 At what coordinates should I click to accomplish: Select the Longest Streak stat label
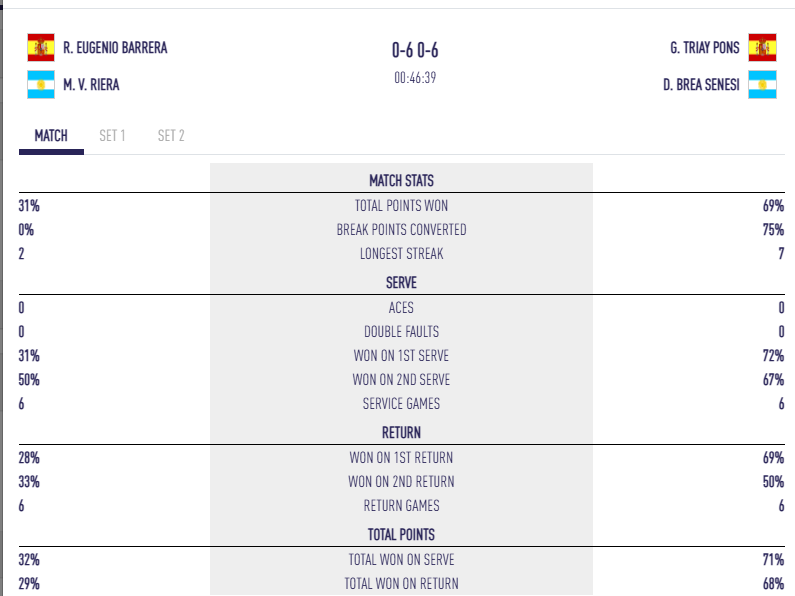click(x=401, y=253)
